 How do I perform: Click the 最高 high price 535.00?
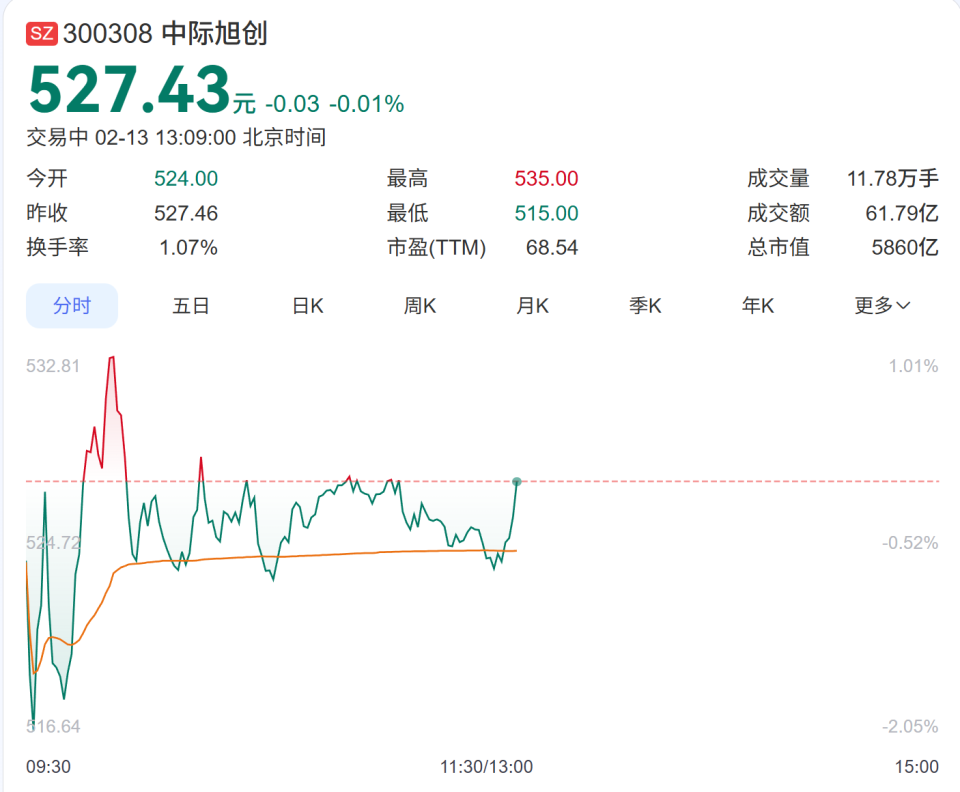pos(545,177)
